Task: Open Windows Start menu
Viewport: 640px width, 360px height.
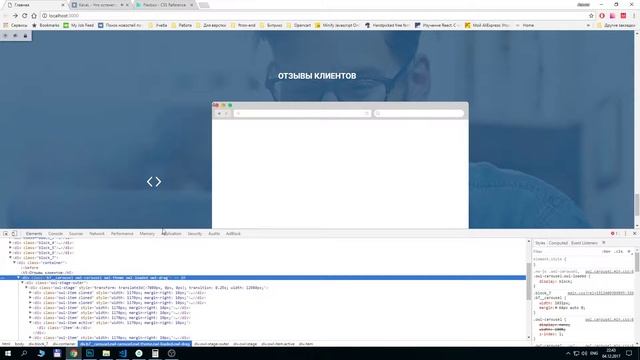Action: [8, 353]
